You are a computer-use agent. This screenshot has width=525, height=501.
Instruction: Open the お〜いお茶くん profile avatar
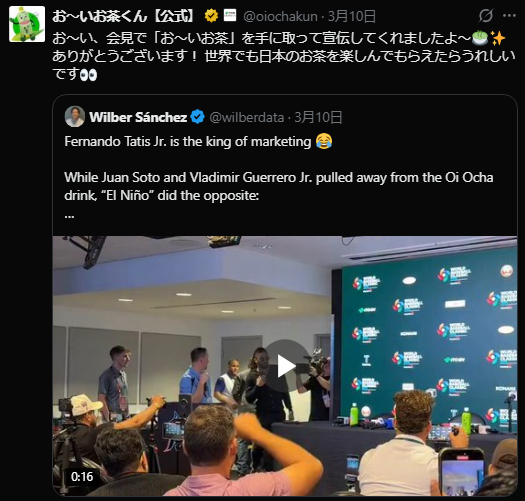point(27,24)
